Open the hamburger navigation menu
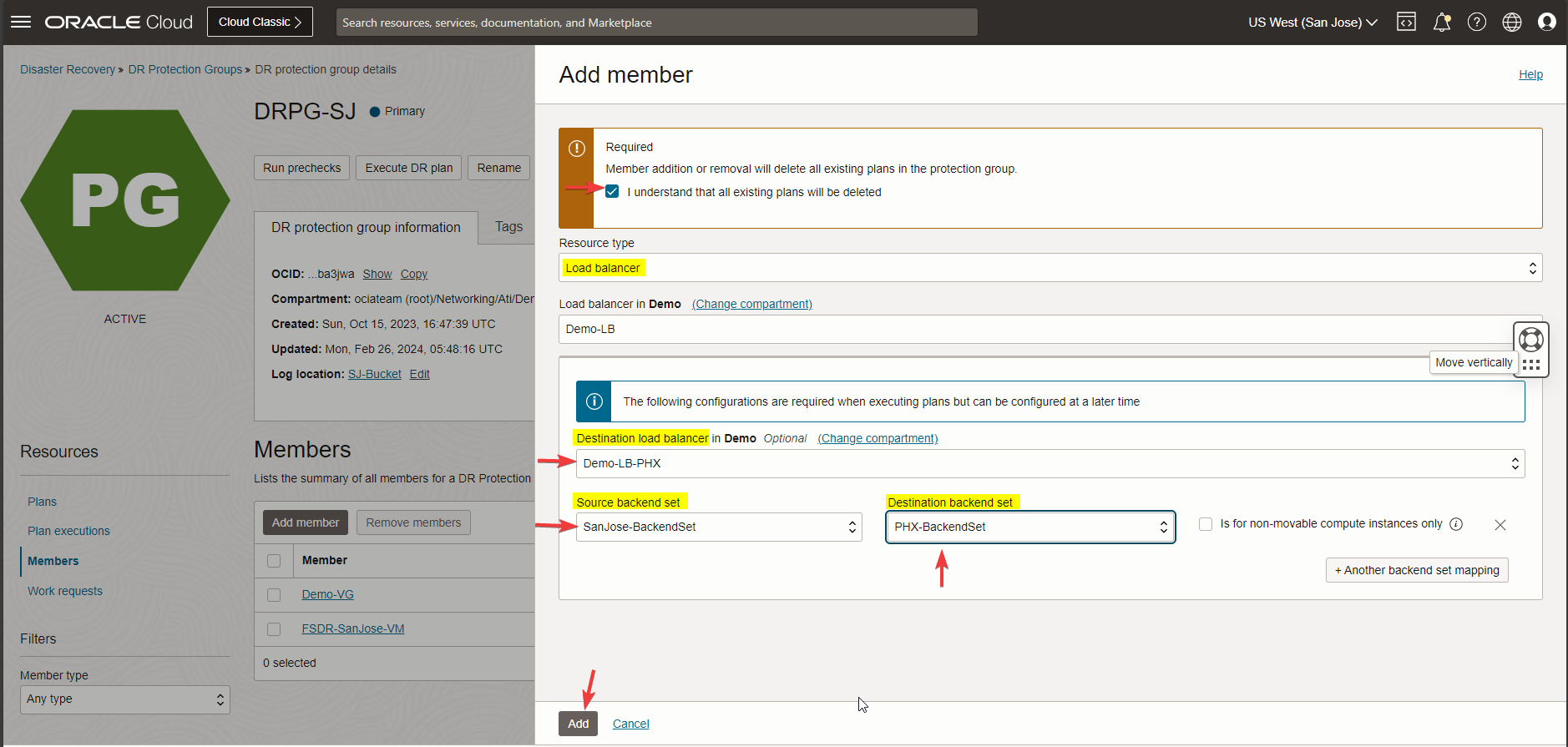The width and height of the screenshot is (1568, 747). pyautogui.click(x=21, y=23)
